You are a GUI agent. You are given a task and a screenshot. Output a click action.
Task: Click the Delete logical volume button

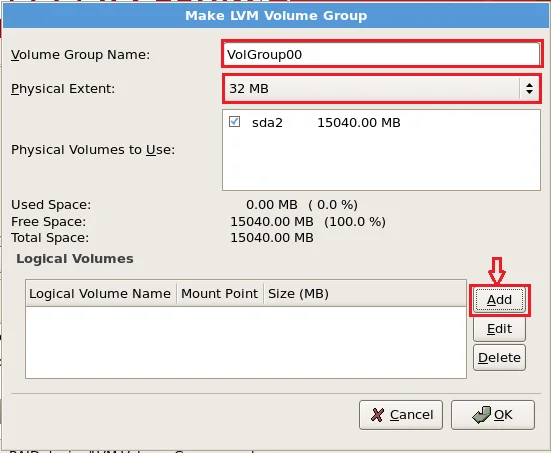499,358
